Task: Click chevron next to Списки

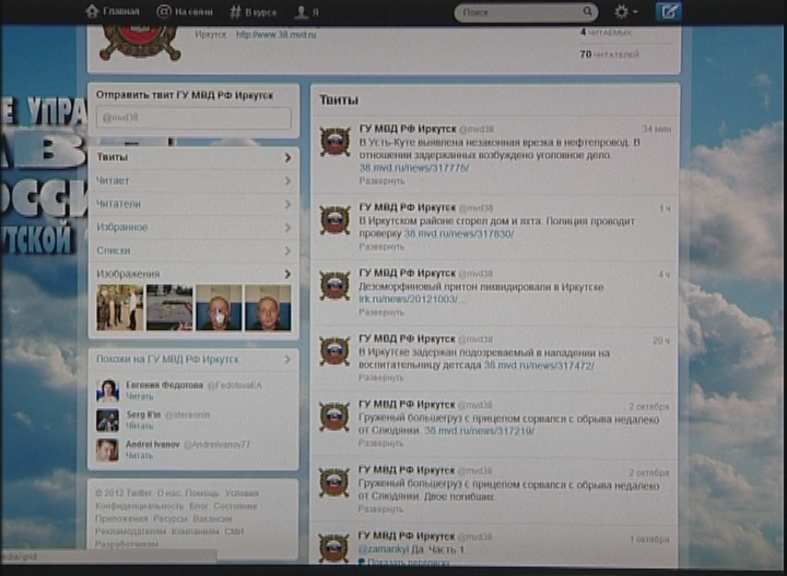Action: 288,250
